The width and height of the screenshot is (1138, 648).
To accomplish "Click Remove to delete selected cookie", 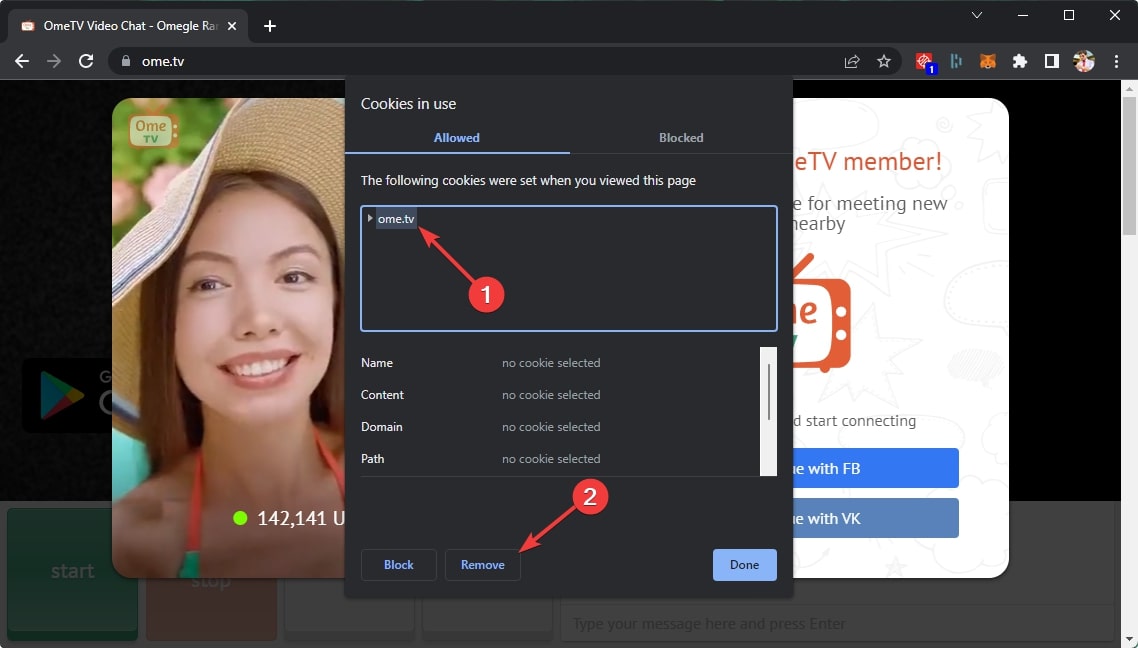I will coord(483,564).
